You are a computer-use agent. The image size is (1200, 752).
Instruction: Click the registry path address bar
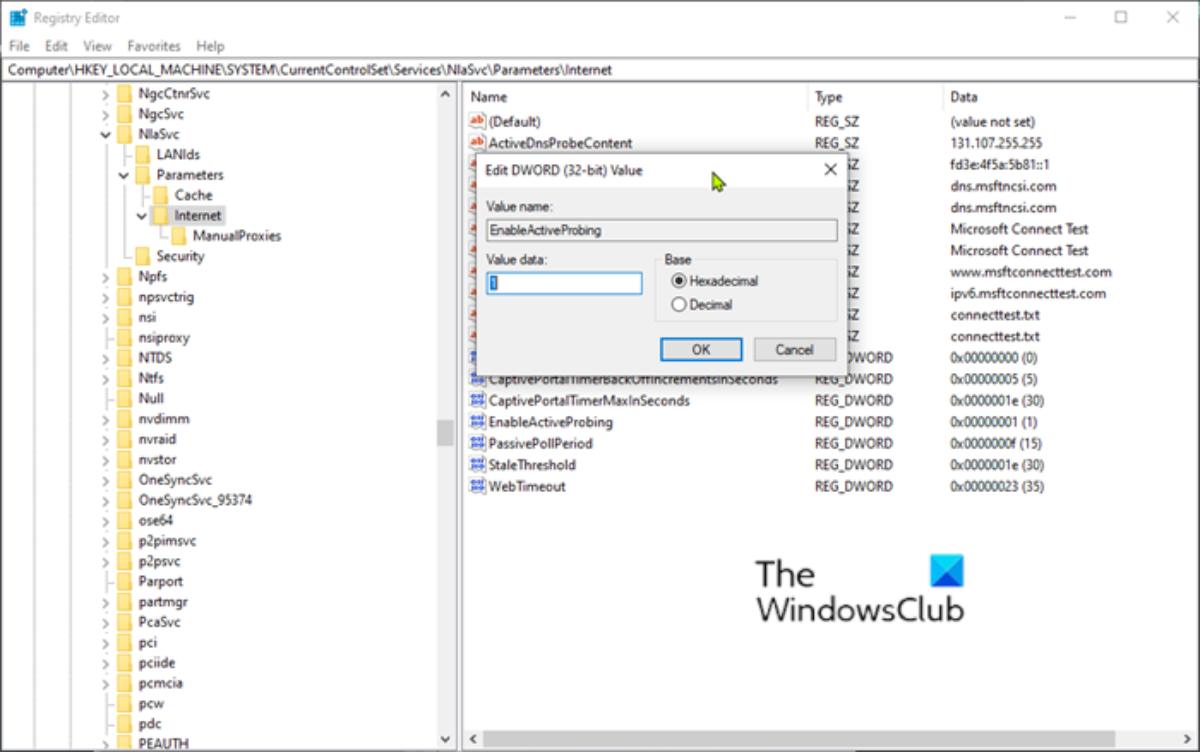[600, 70]
